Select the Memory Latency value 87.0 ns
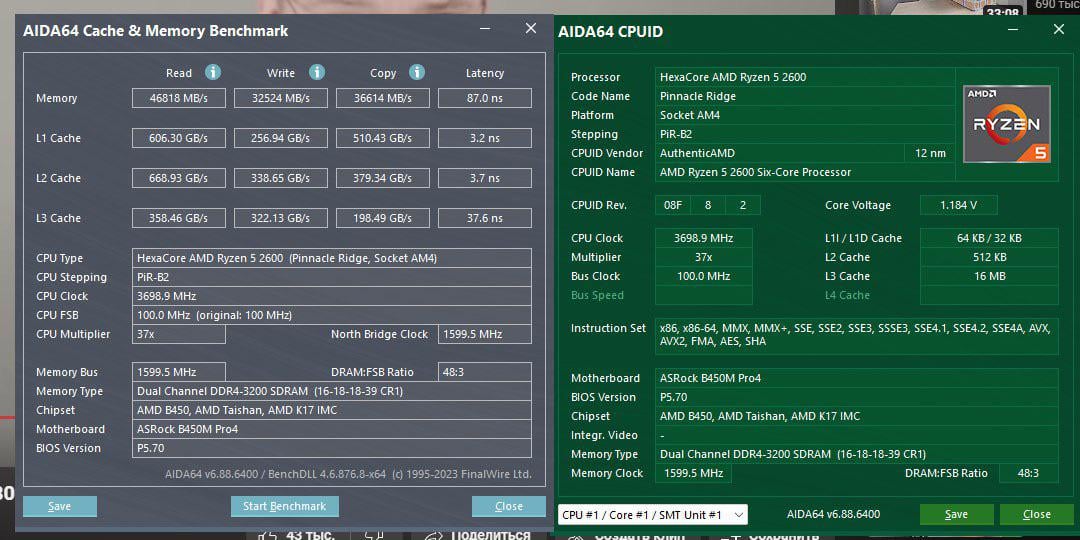 point(484,98)
